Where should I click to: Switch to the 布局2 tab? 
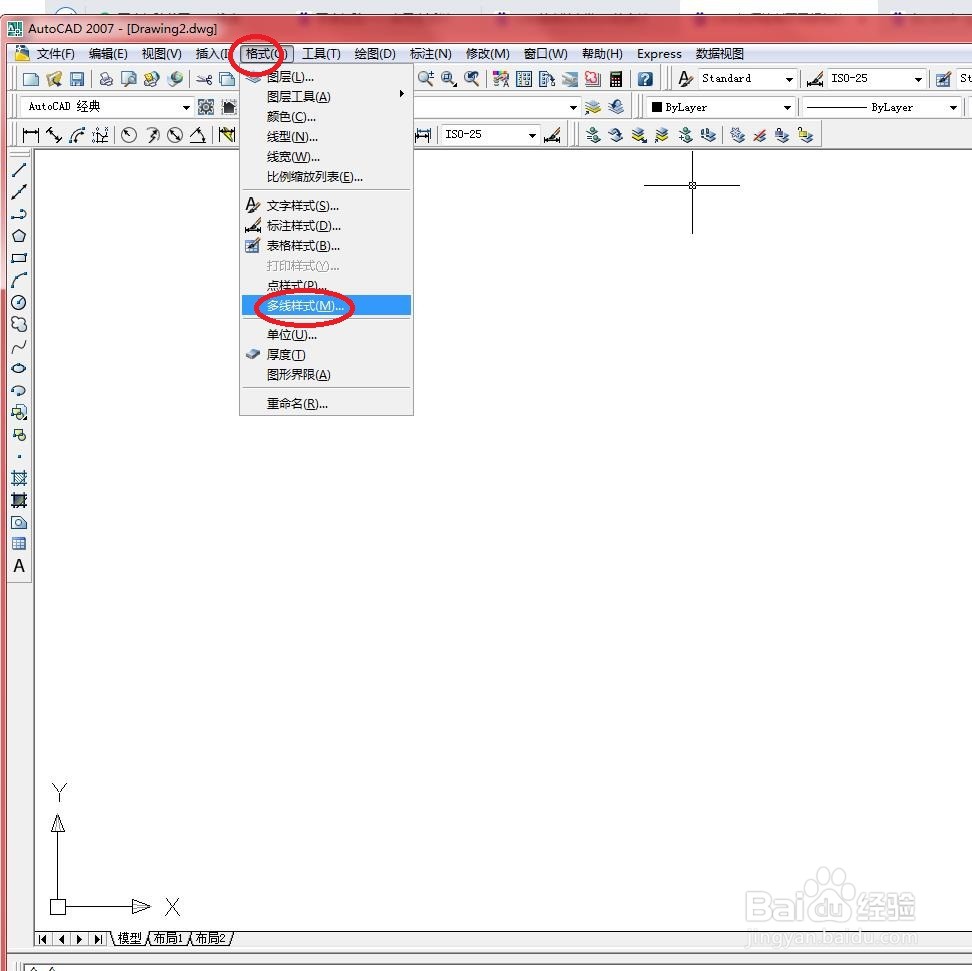(211, 938)
